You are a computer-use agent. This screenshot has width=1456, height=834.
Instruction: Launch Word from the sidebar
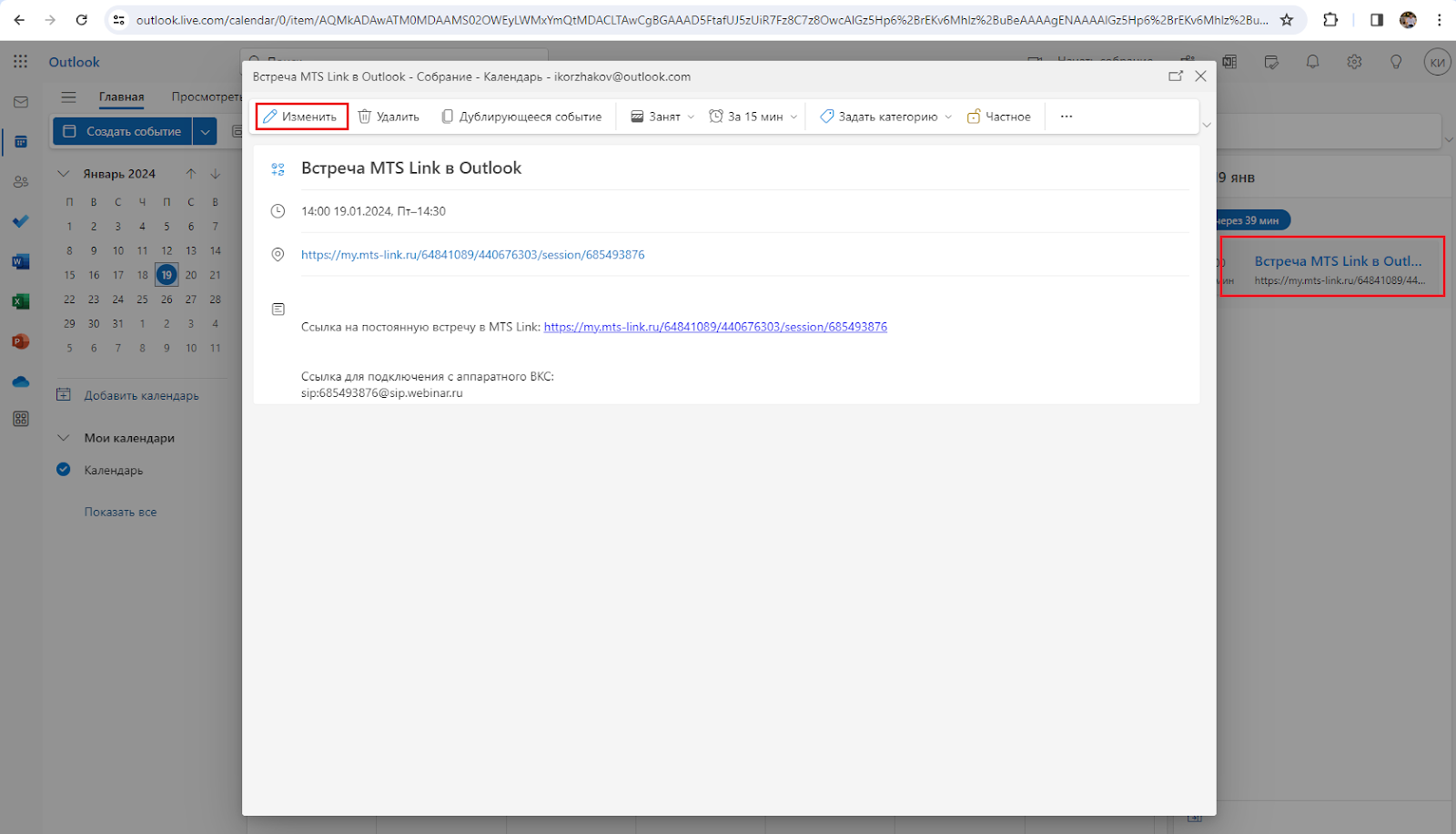[x=21, y=261]
